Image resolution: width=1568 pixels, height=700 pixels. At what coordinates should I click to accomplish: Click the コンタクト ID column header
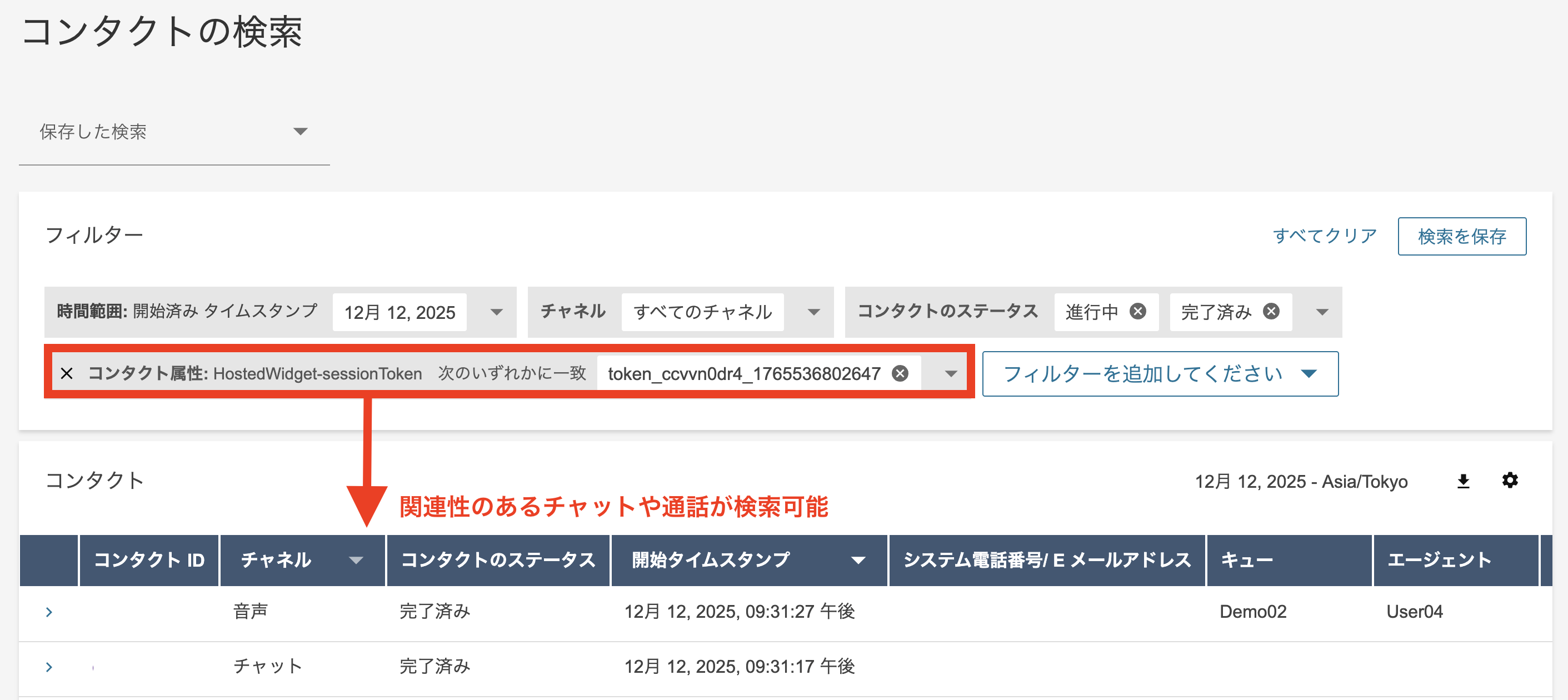149,560
